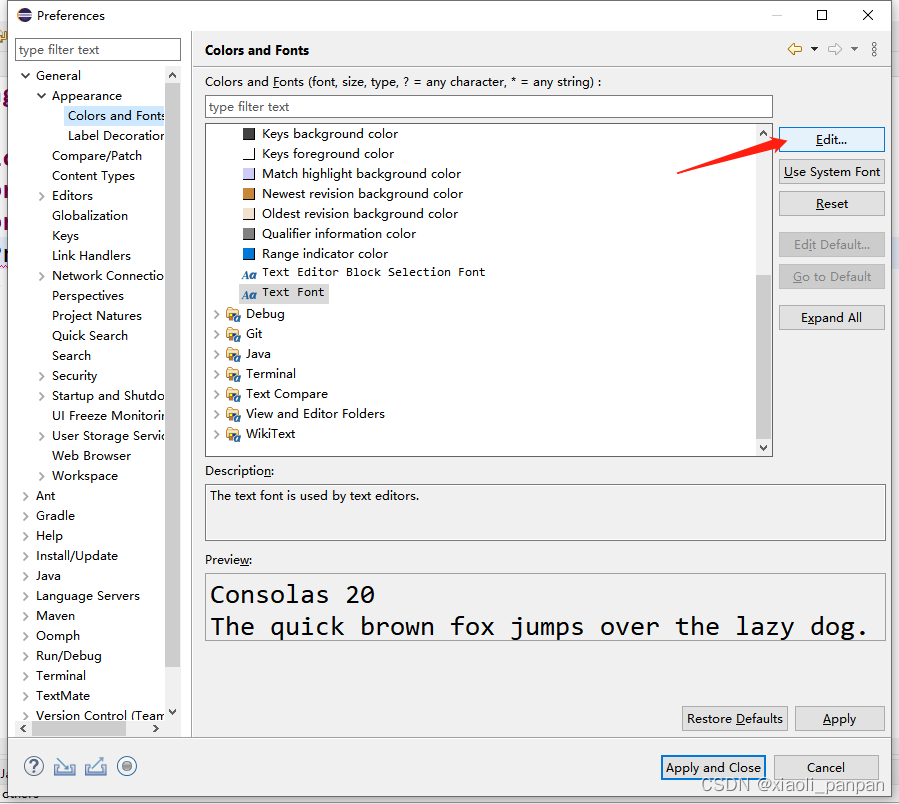The image size is (899, 804).
Task: Select Label Decorations tree item
Action: coord(115,136)
